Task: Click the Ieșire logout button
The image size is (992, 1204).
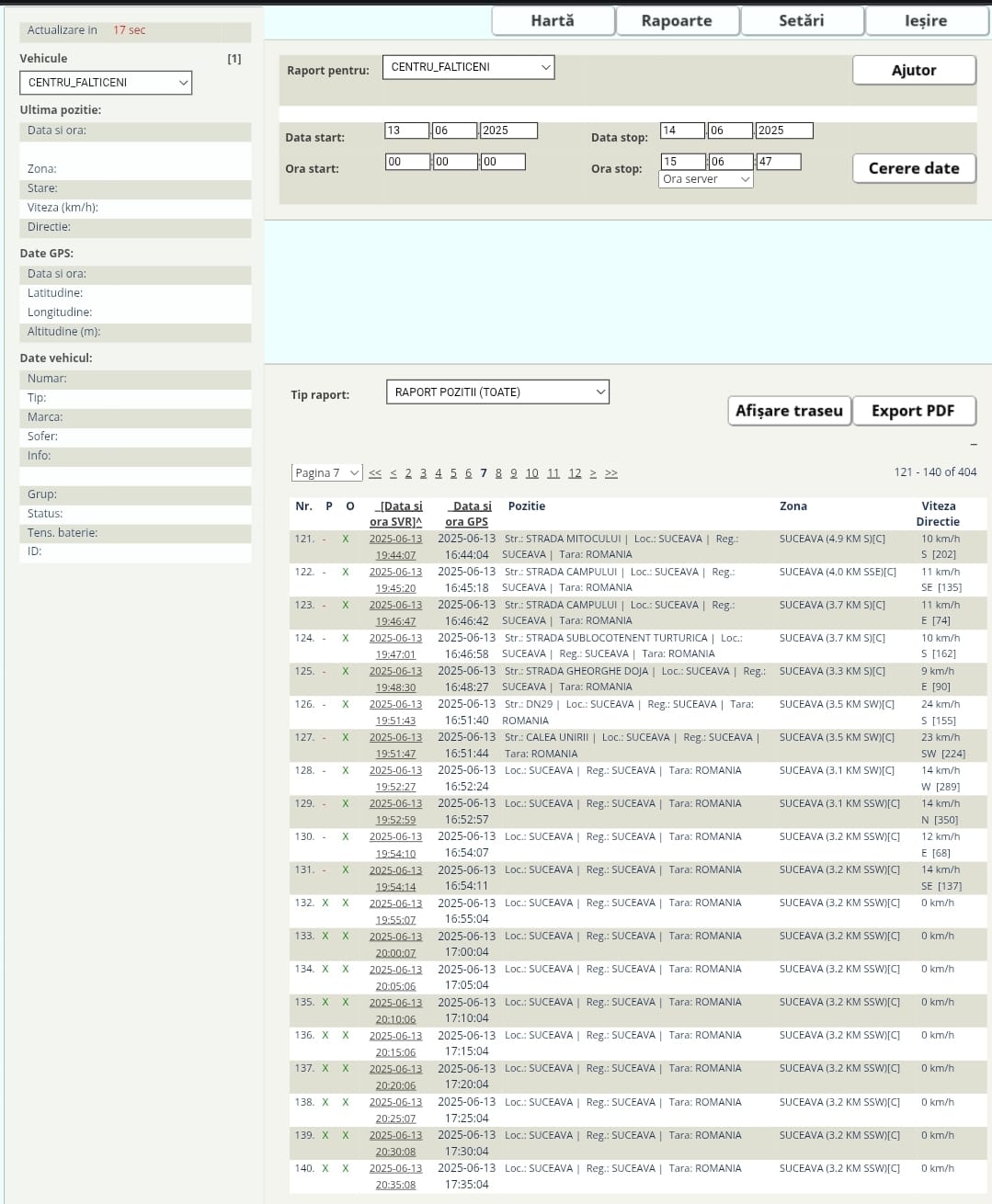Action: pos(926,20)
